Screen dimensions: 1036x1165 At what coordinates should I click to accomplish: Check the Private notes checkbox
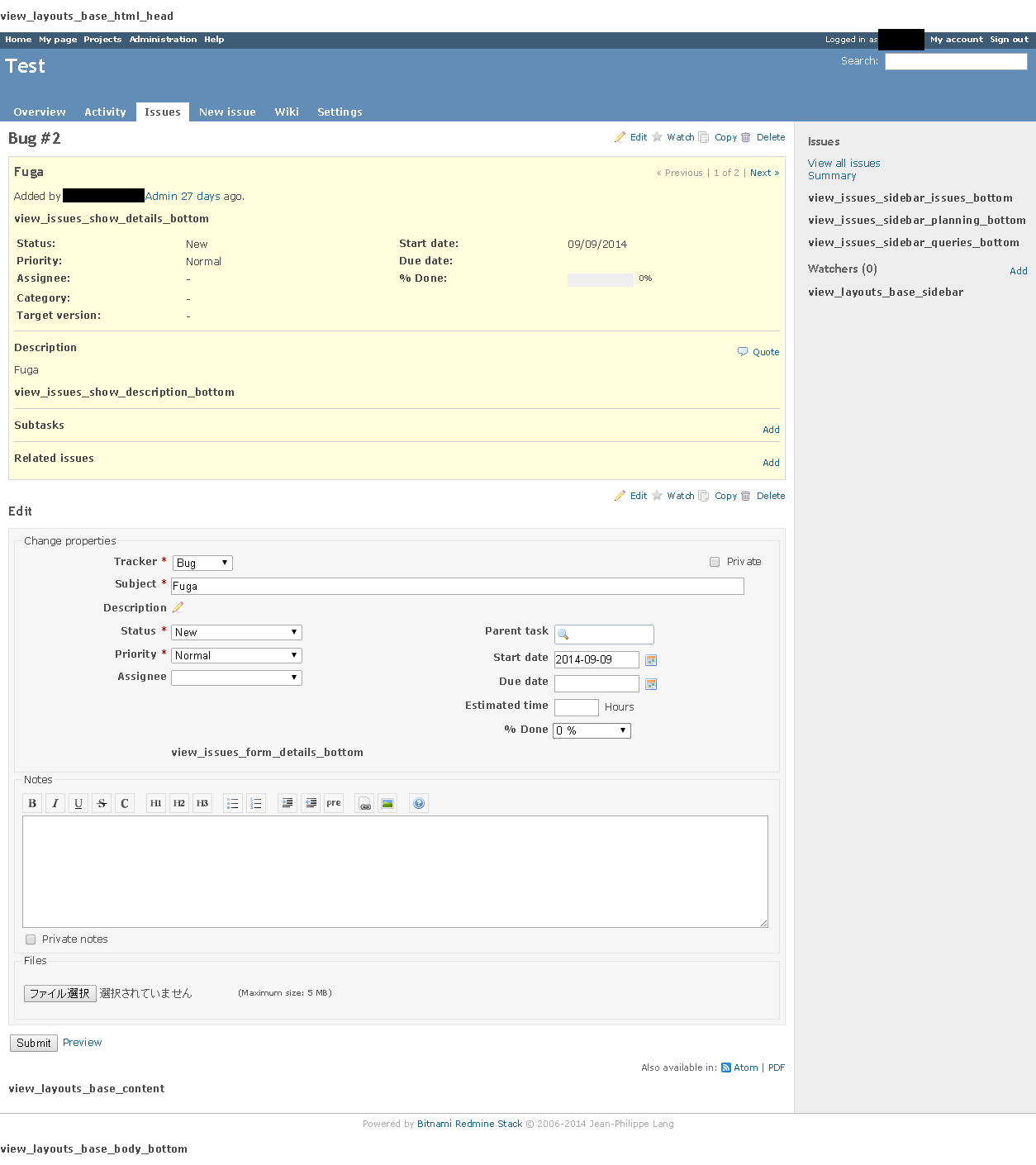click(31, 939)
